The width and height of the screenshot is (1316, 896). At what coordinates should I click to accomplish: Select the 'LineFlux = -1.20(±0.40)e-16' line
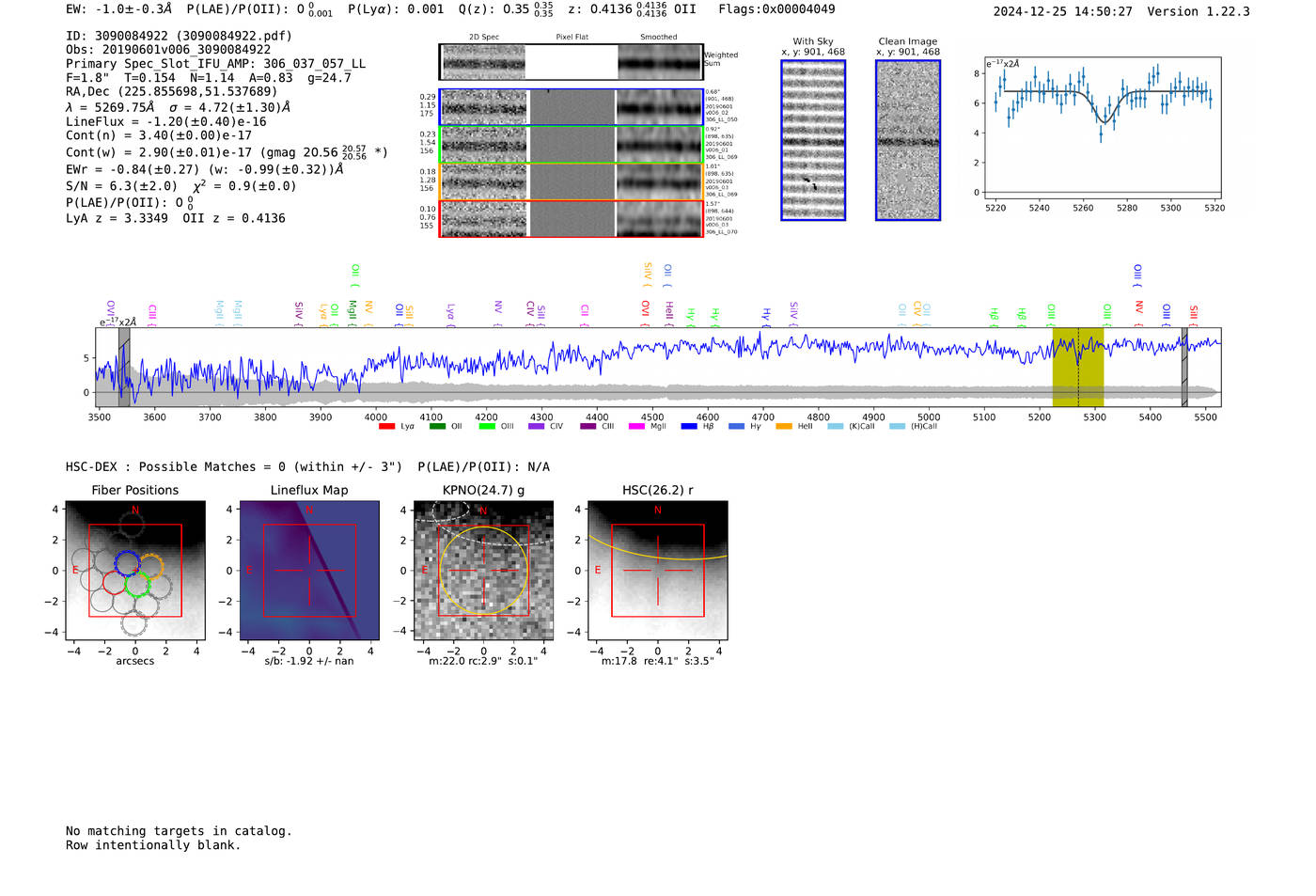[x=166, y=121]
